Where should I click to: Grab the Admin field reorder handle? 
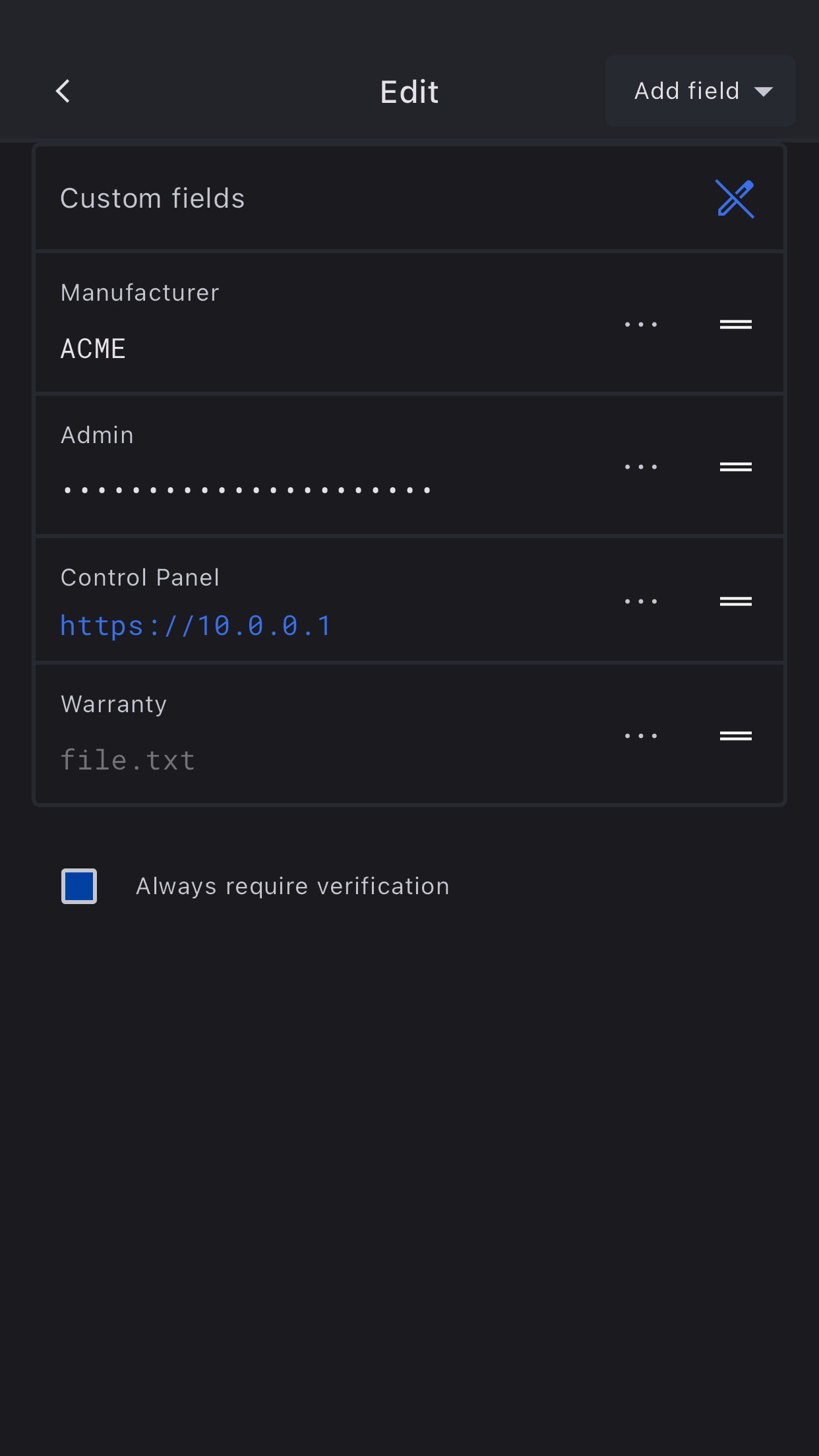pyautogui.click(x=735, y=467)
